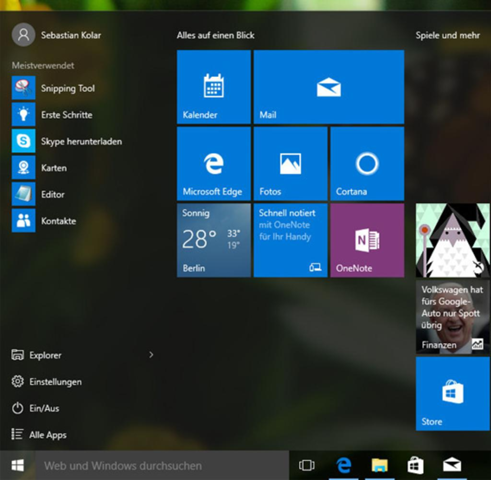Launch Erste Schritte lightbulb icon
This screenshot has height=480, width=491.
(x=23, y=114)
